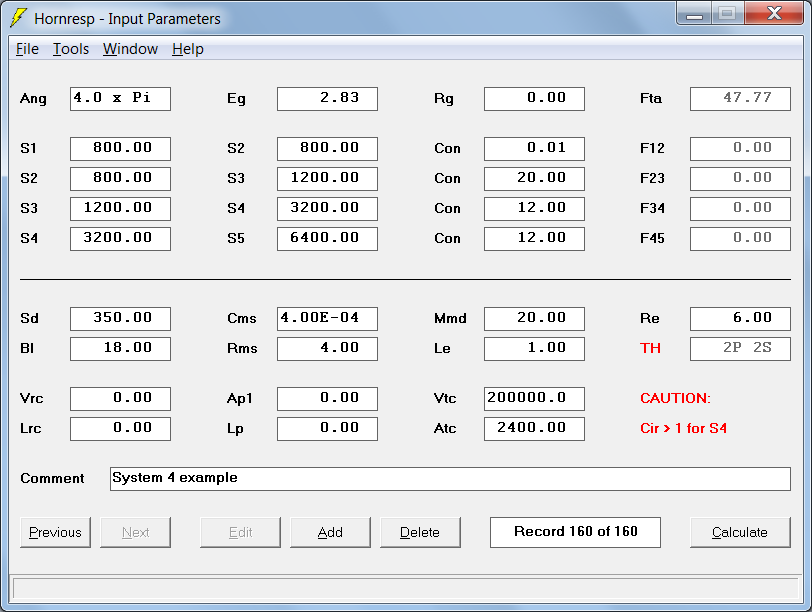Click the Atc field with 2400.00
The height and width of the screenshot is (612, 812).
534,429
